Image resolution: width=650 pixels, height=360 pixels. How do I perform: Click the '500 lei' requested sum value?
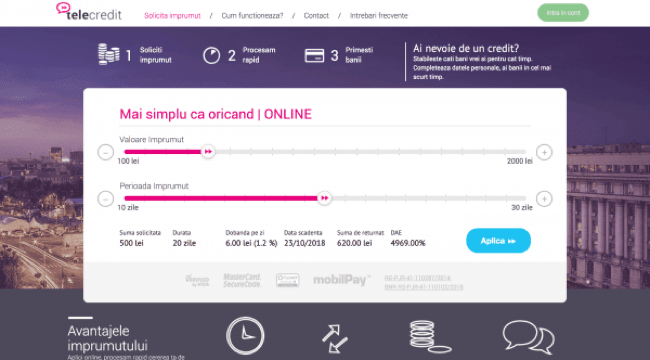point(131,243)
